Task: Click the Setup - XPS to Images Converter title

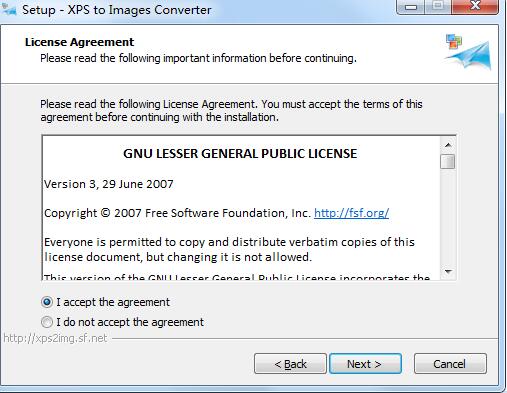Action: tap(117, 10)
